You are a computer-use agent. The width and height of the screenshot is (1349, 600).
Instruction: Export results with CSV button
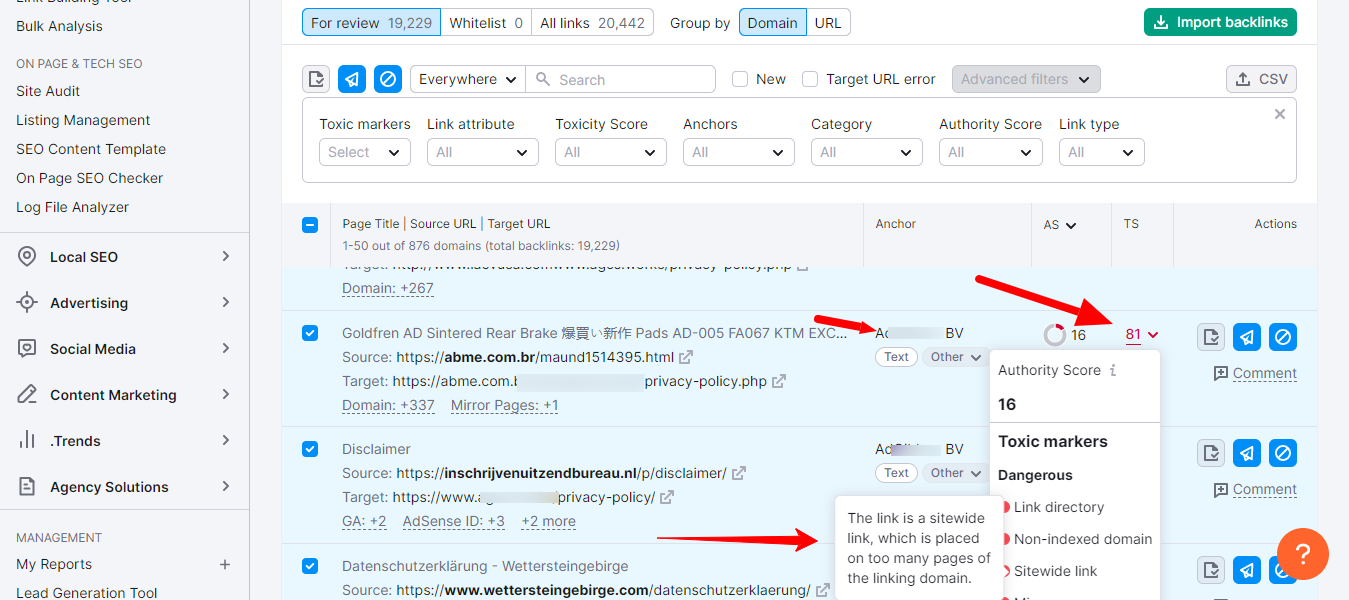click(1261, 79)
